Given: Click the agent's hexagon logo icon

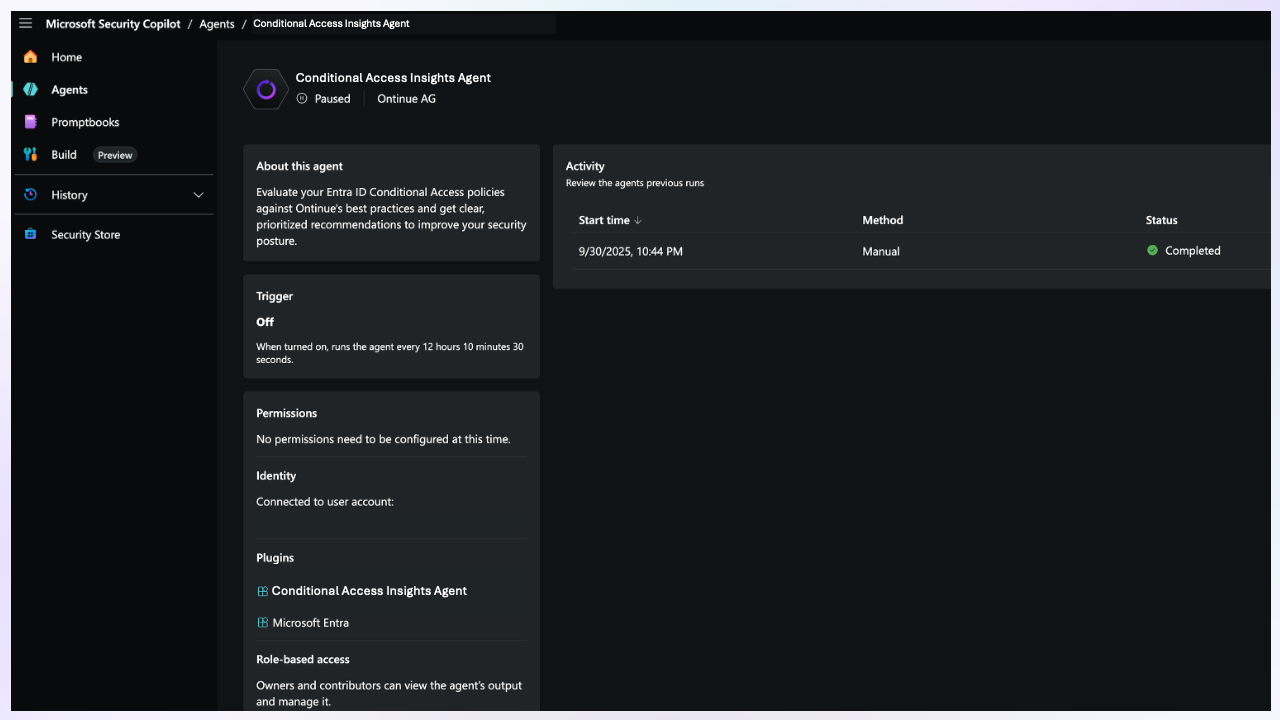Looking at the screenshot, I should pos(266,90).
